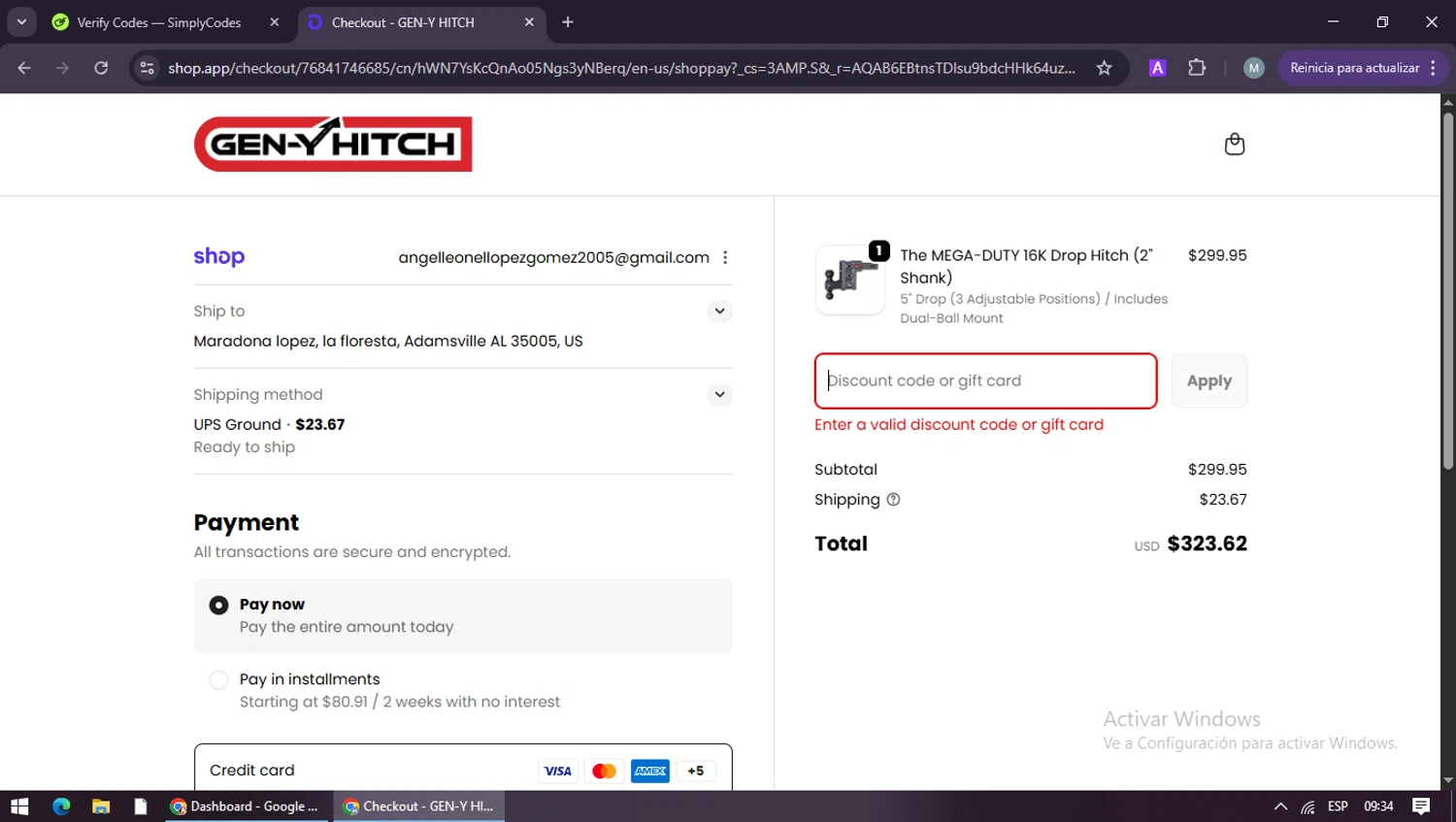Click the shipping info help icon
1456x822 pixels.
(893, 499)
